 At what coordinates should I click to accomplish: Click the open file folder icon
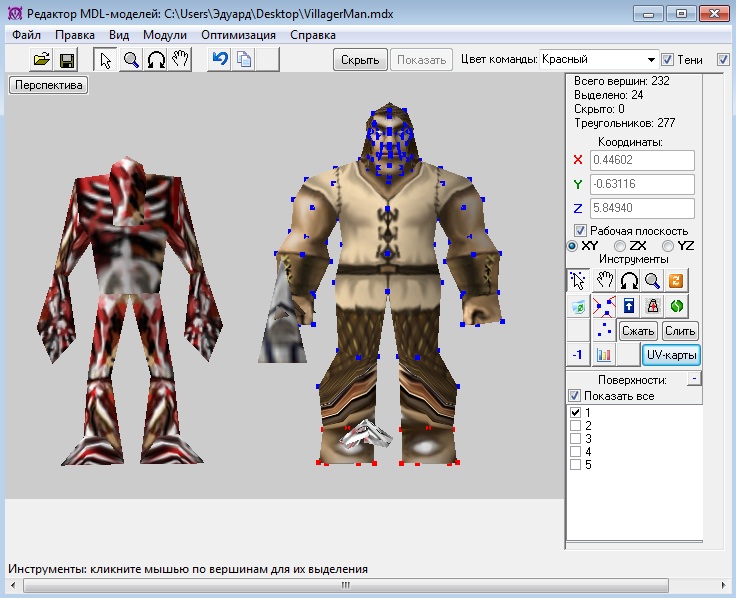pos(42,60)
